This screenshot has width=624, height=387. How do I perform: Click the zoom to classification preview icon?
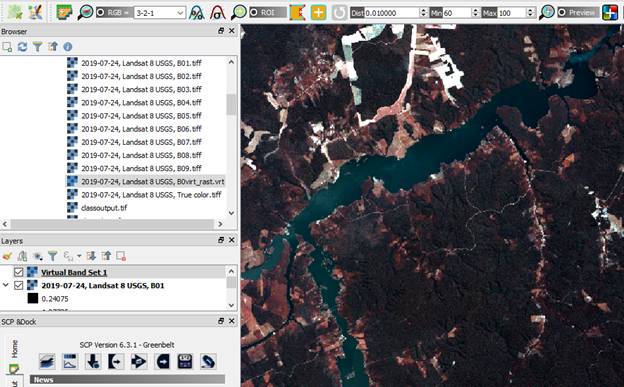click(x=547, y=12)
